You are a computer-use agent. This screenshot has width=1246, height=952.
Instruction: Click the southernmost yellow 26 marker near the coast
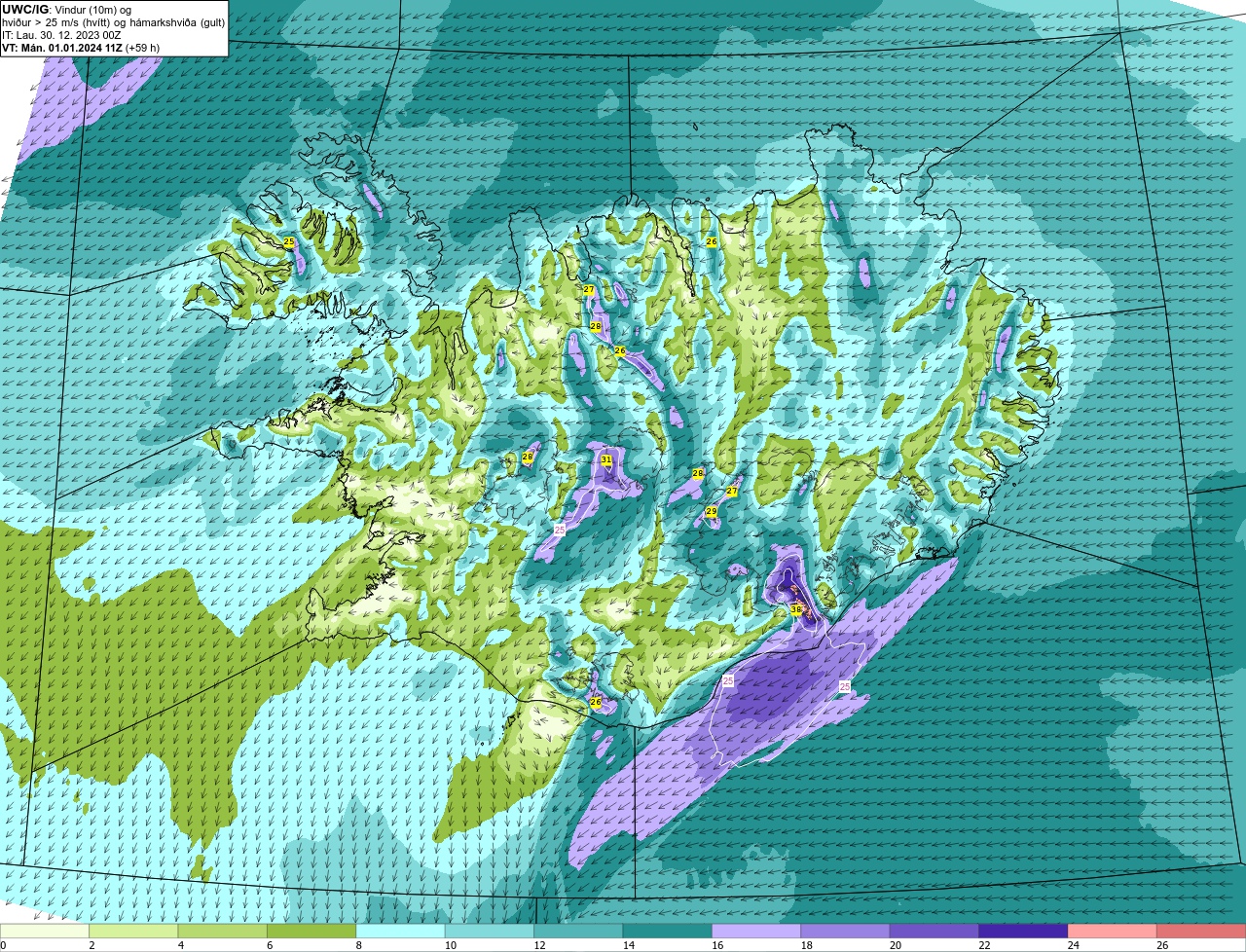(x=596, y=702)
